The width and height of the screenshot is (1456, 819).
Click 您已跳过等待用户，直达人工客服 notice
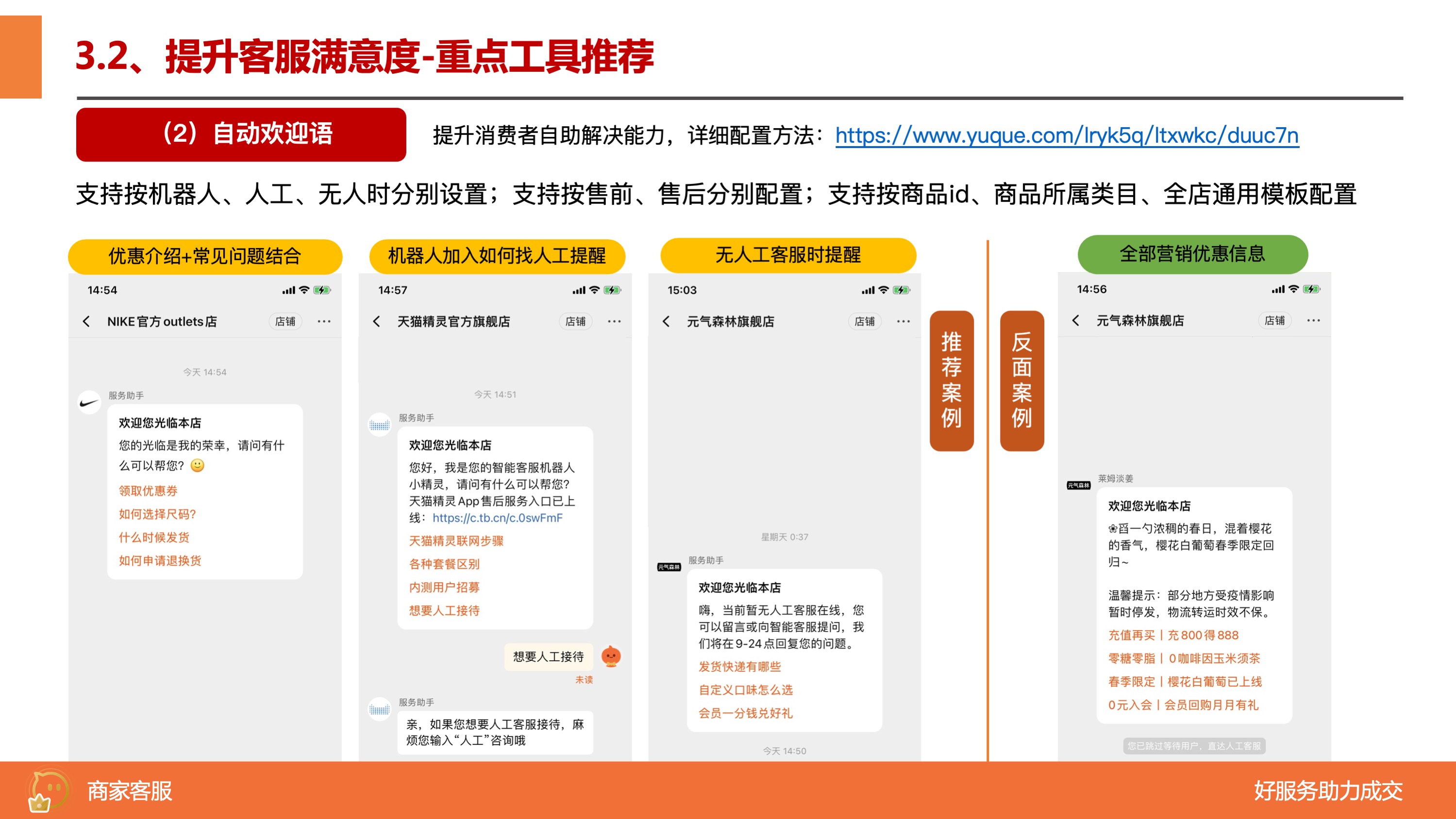(x=1194, y=746)
